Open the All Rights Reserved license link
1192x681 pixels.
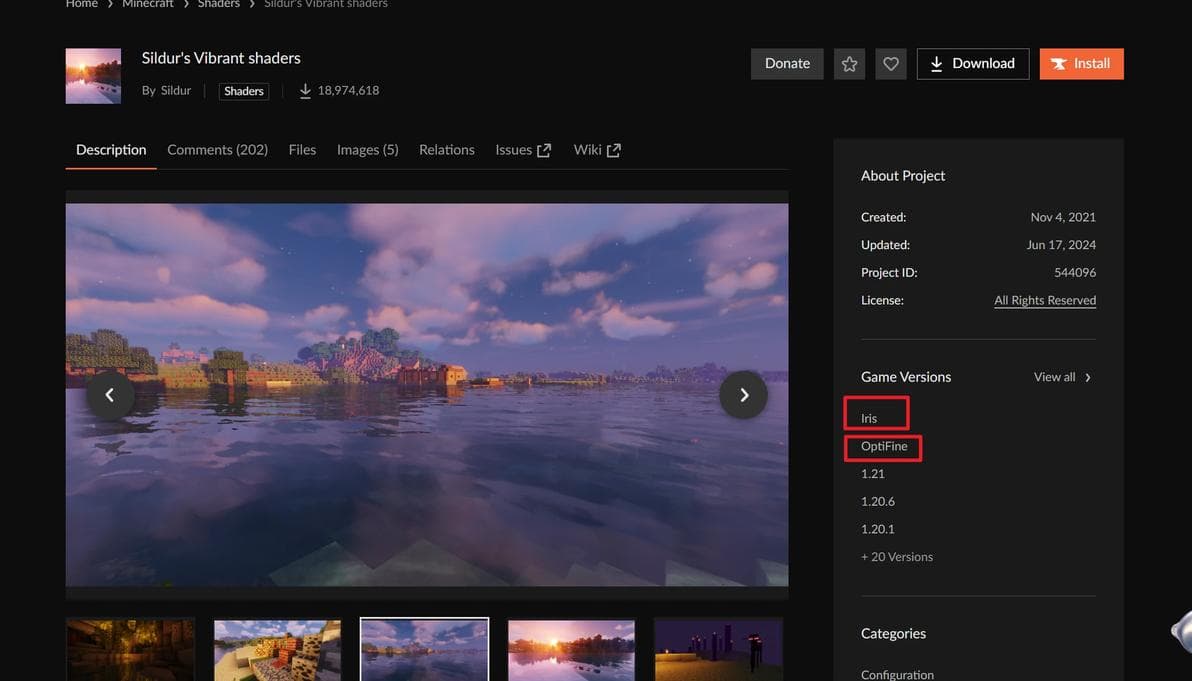pos(1045,300)
